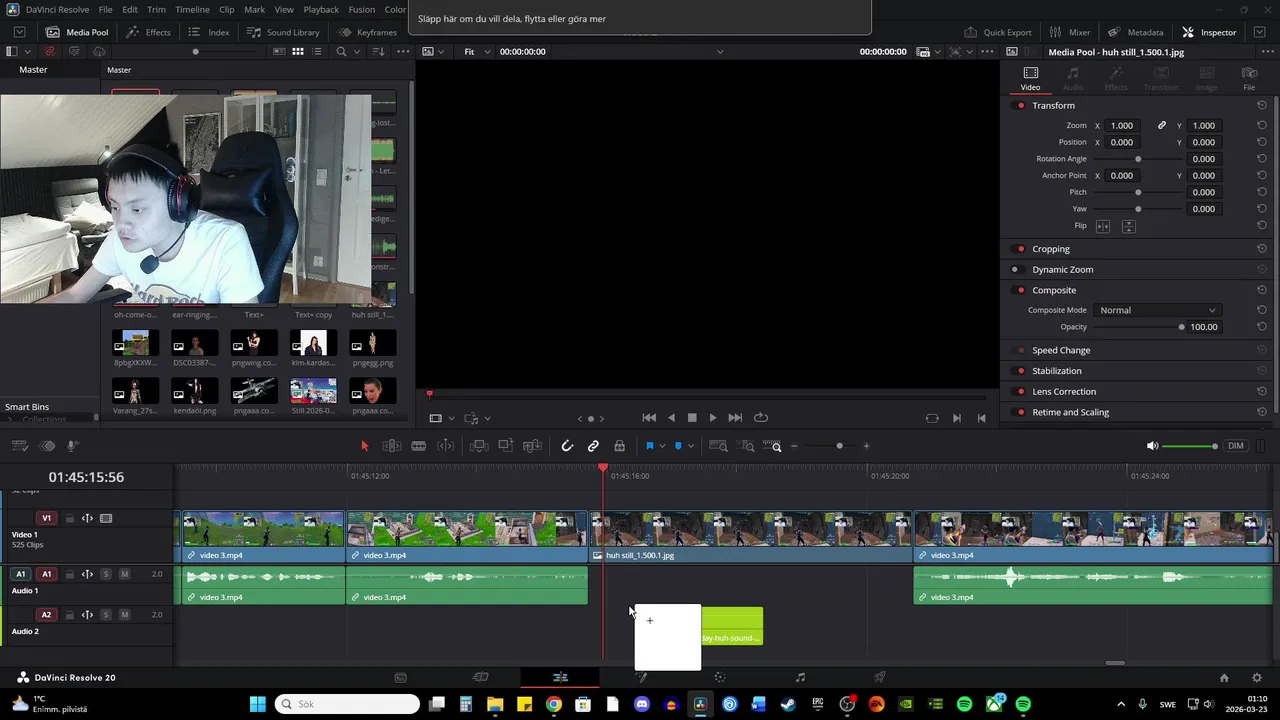Viewport: 1280px width, 720px height.
Task: Add a blue marker at playhead
Action: [678, 446]
